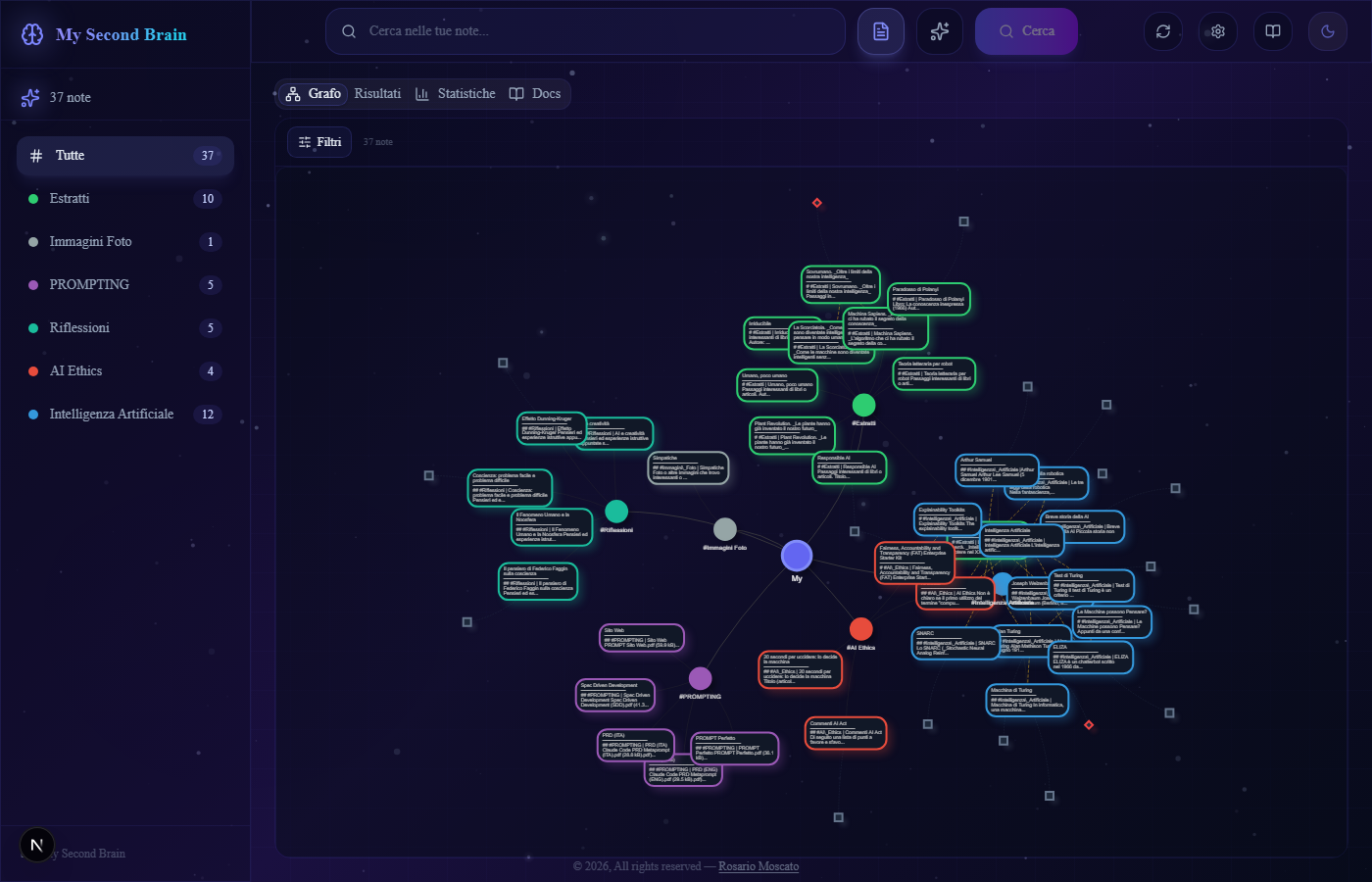Screen dimensions: 1372x882
Task: Open the Commenti AI Act note card
Action: tap(846, 733)
